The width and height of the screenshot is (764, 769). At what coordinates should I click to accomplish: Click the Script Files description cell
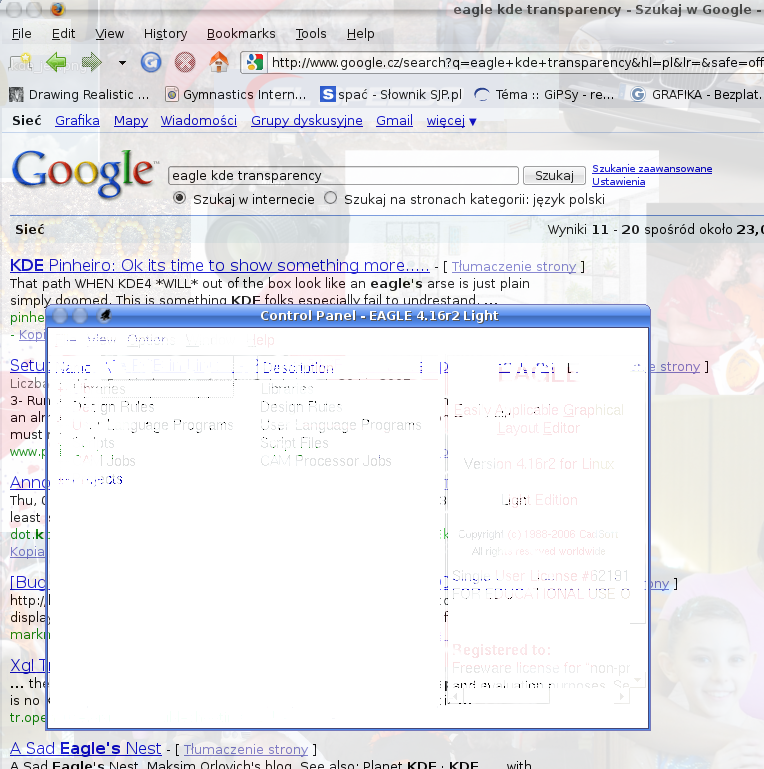coord(294,443)
